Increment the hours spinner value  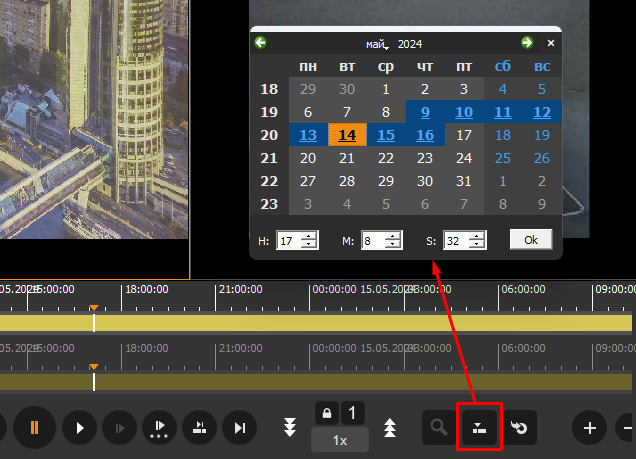coord(311,236)
